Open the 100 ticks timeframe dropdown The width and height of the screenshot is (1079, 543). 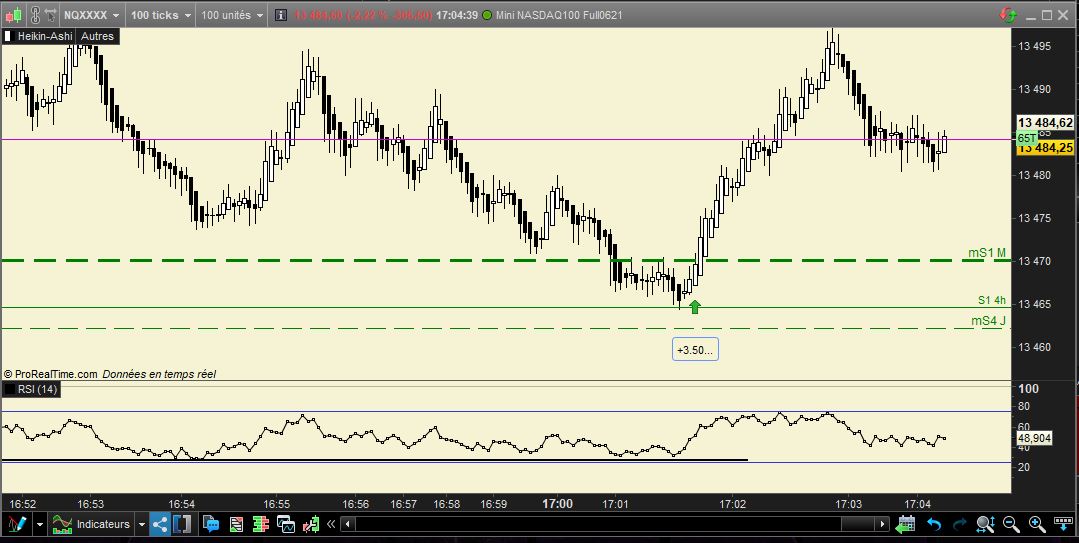pyautogui.click(x=160, y=14)
